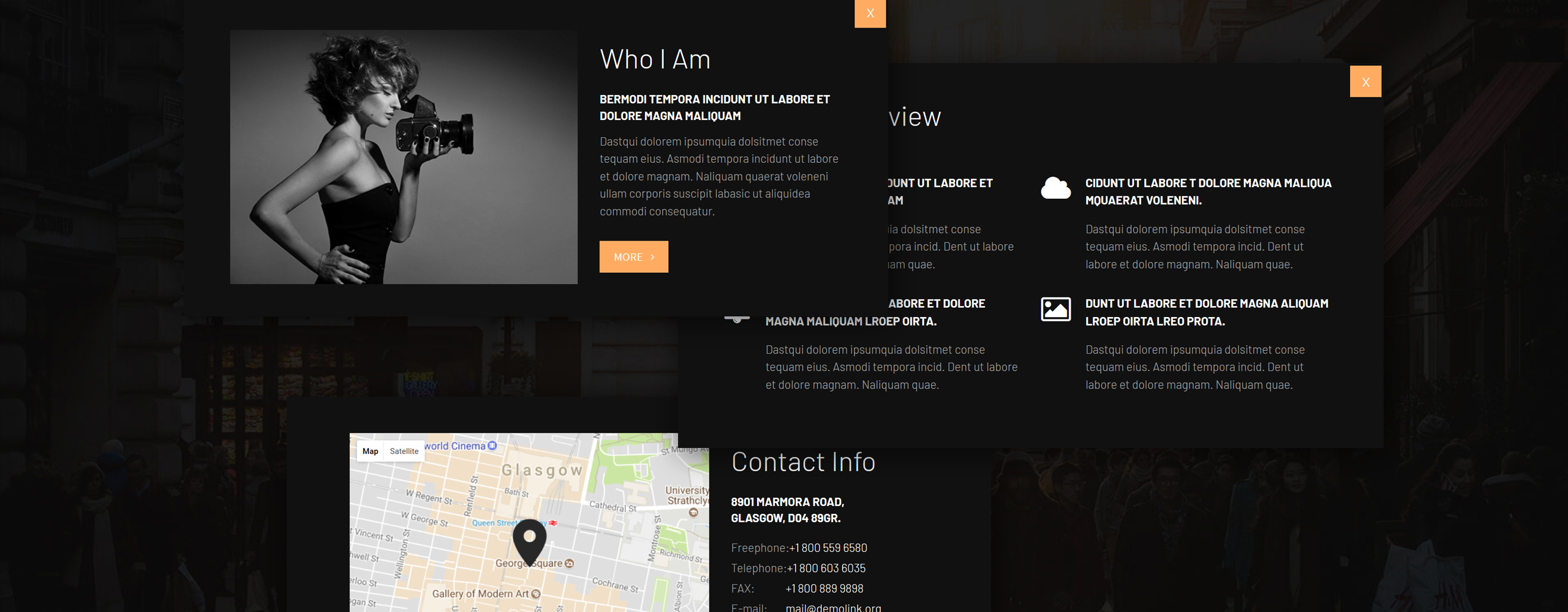Click the Who I Am heading
This screenshot has height=612, width=1568.
click(x=655, y=59)
